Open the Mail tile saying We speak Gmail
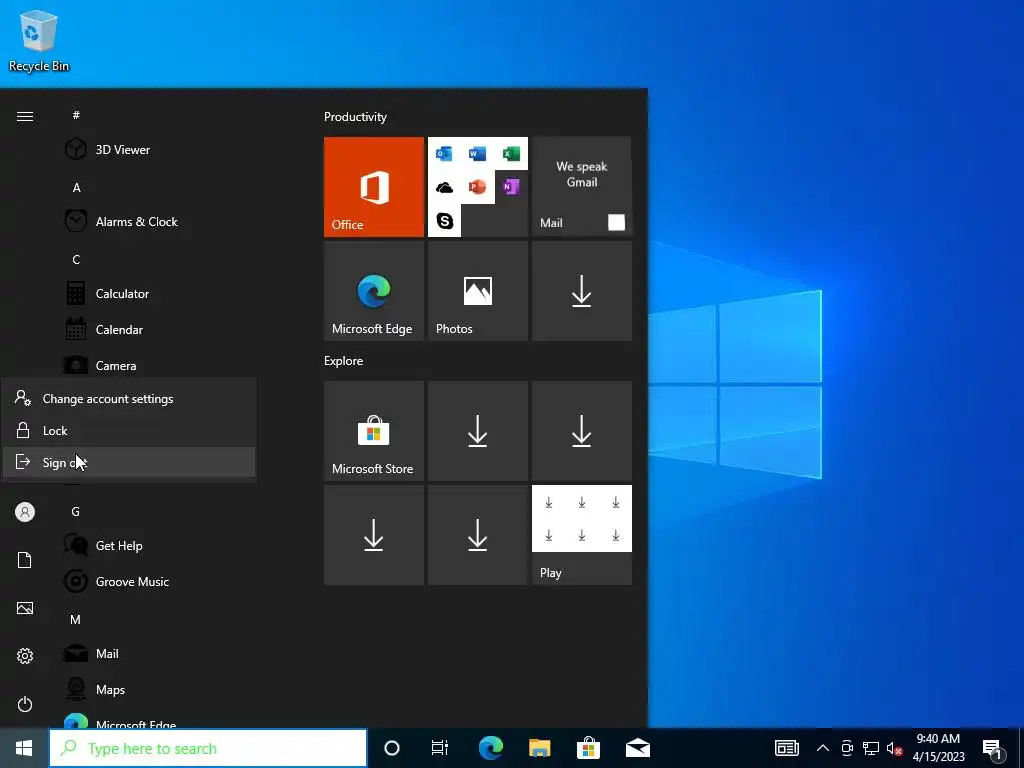The image size is (1024, 768). pos(581,187)
